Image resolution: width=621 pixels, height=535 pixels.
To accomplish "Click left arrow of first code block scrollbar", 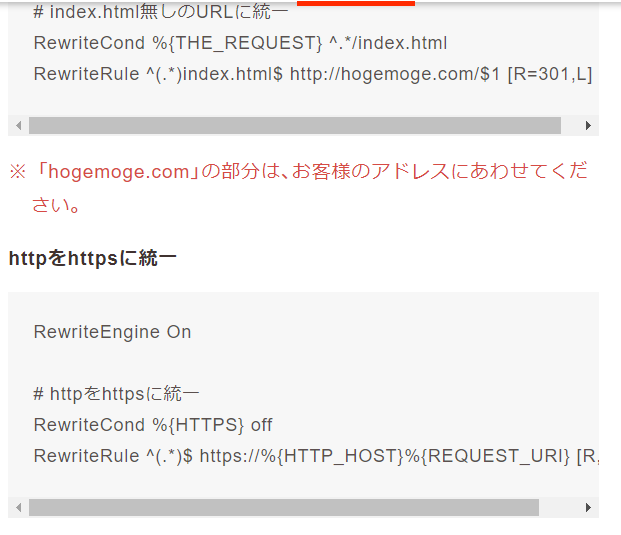I will coord(18,126).
